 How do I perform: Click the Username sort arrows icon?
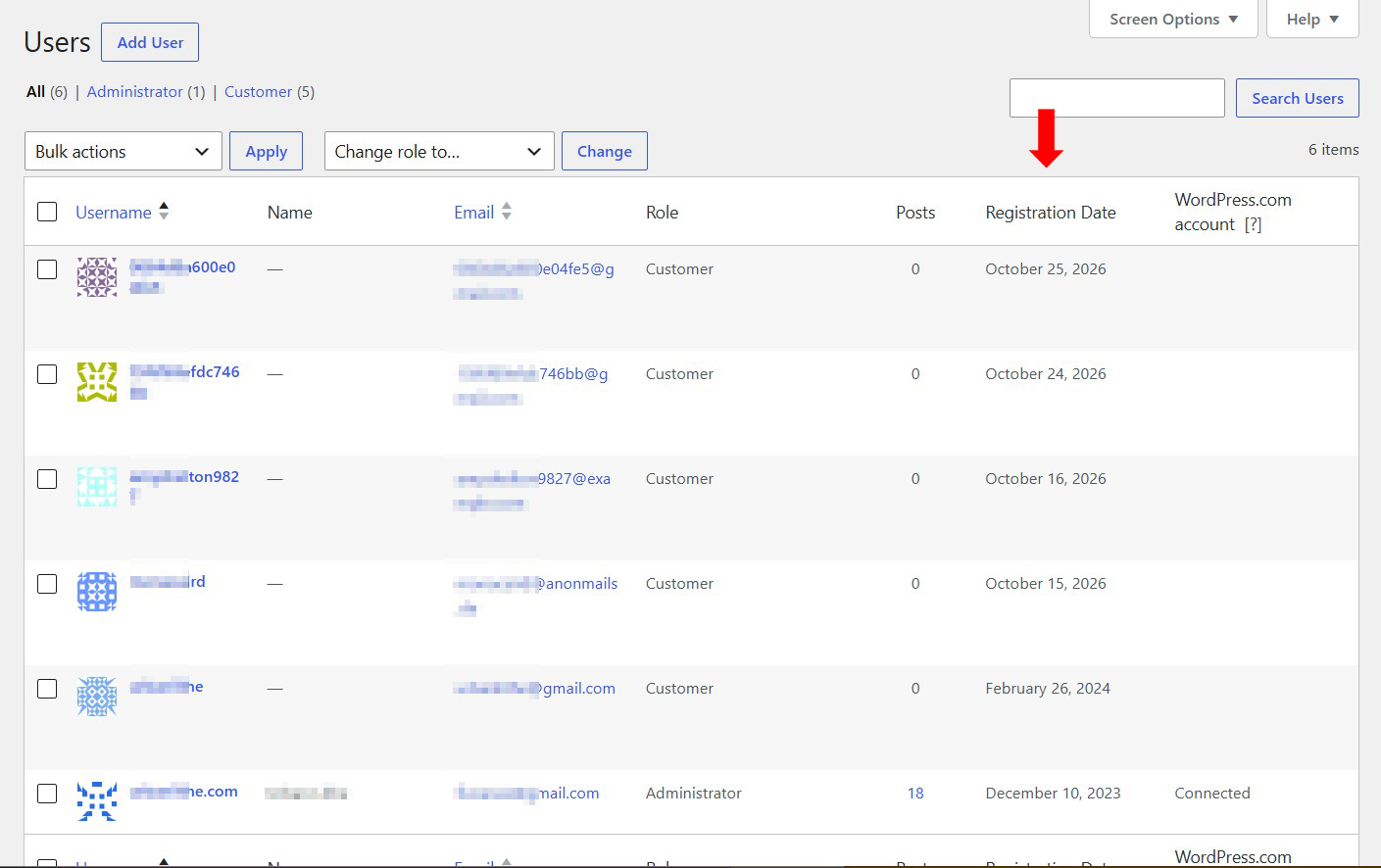coord(164,211)
